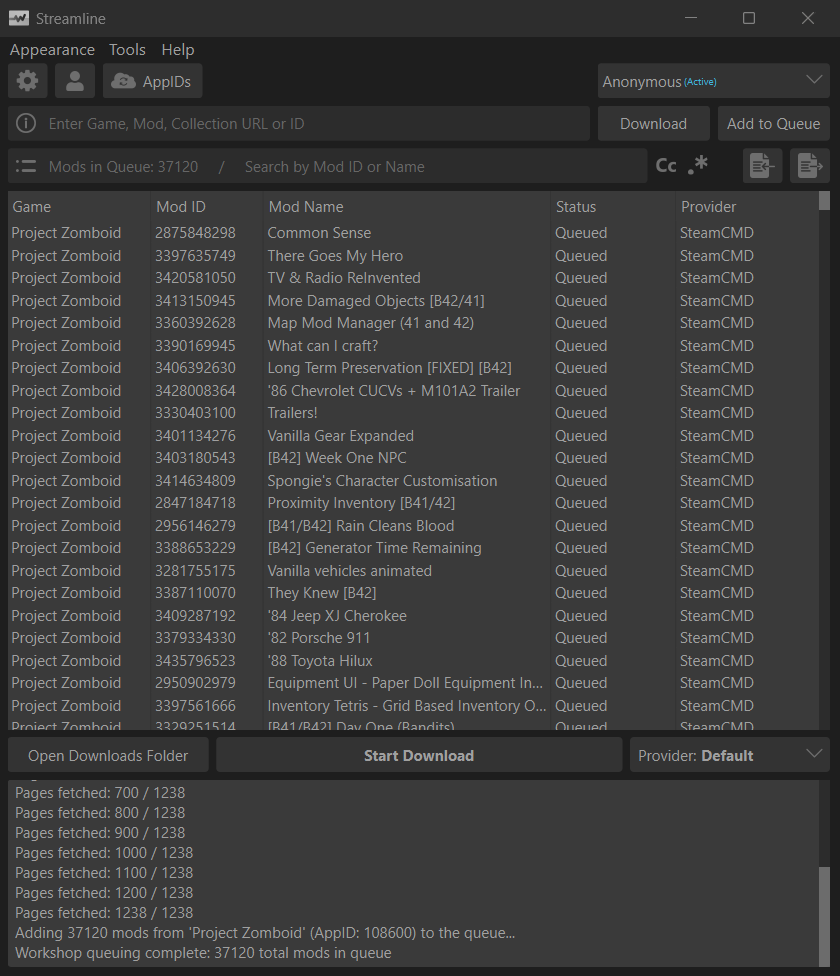Select Rain Cleans Blood row
The width and height of the screenshot is (840, 976).
pyautogui.click(x=413, y=526)
